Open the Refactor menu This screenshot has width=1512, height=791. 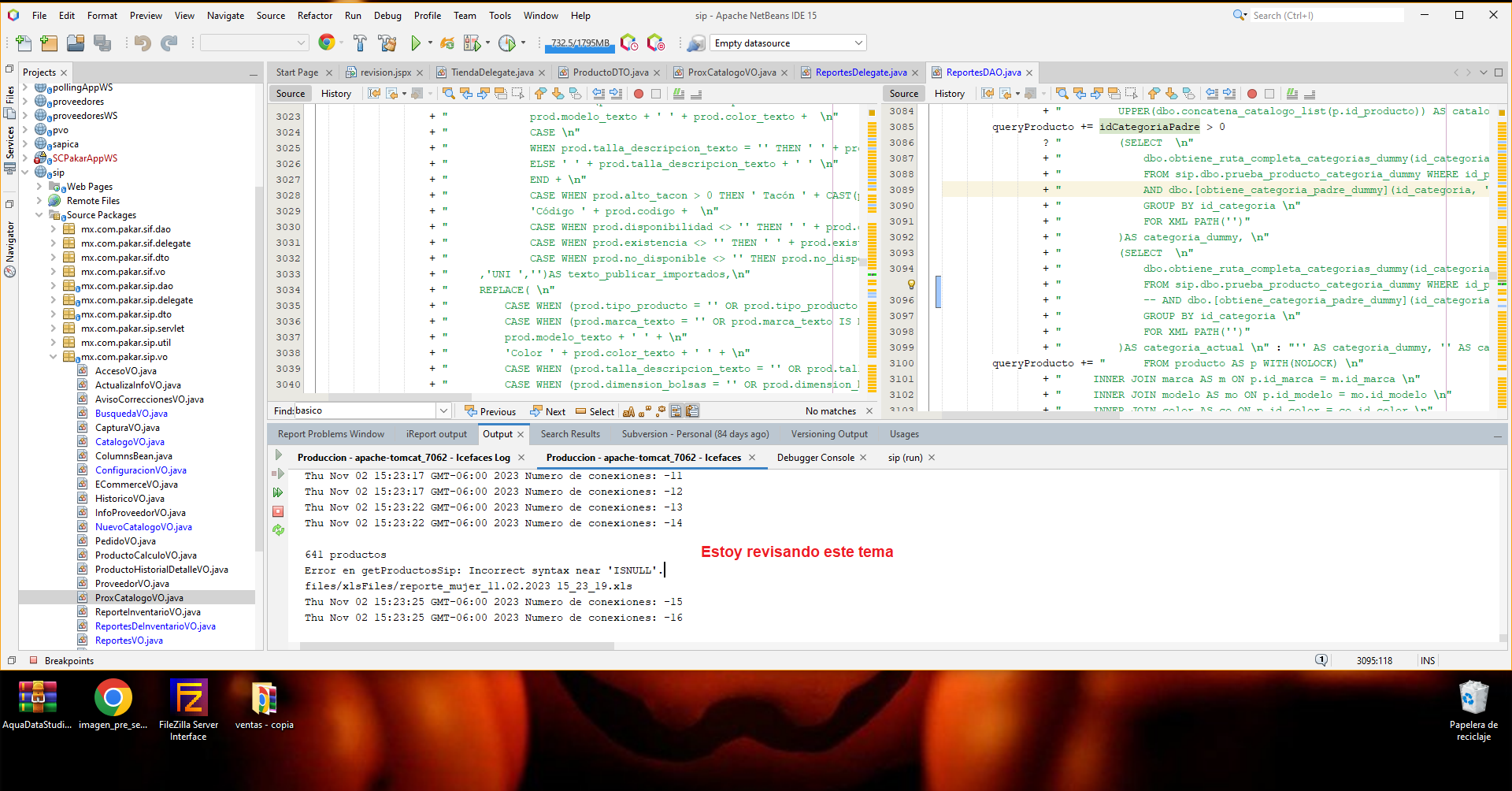point(314,15)
